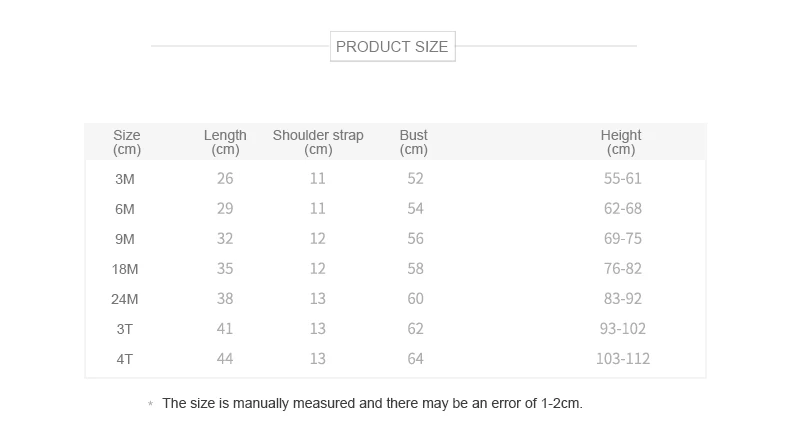Image resolution: width=790 pixels, height=432 pixels.
Task: Select the 4T size row label
Action: pyautogui.click(x=125, y=359)
